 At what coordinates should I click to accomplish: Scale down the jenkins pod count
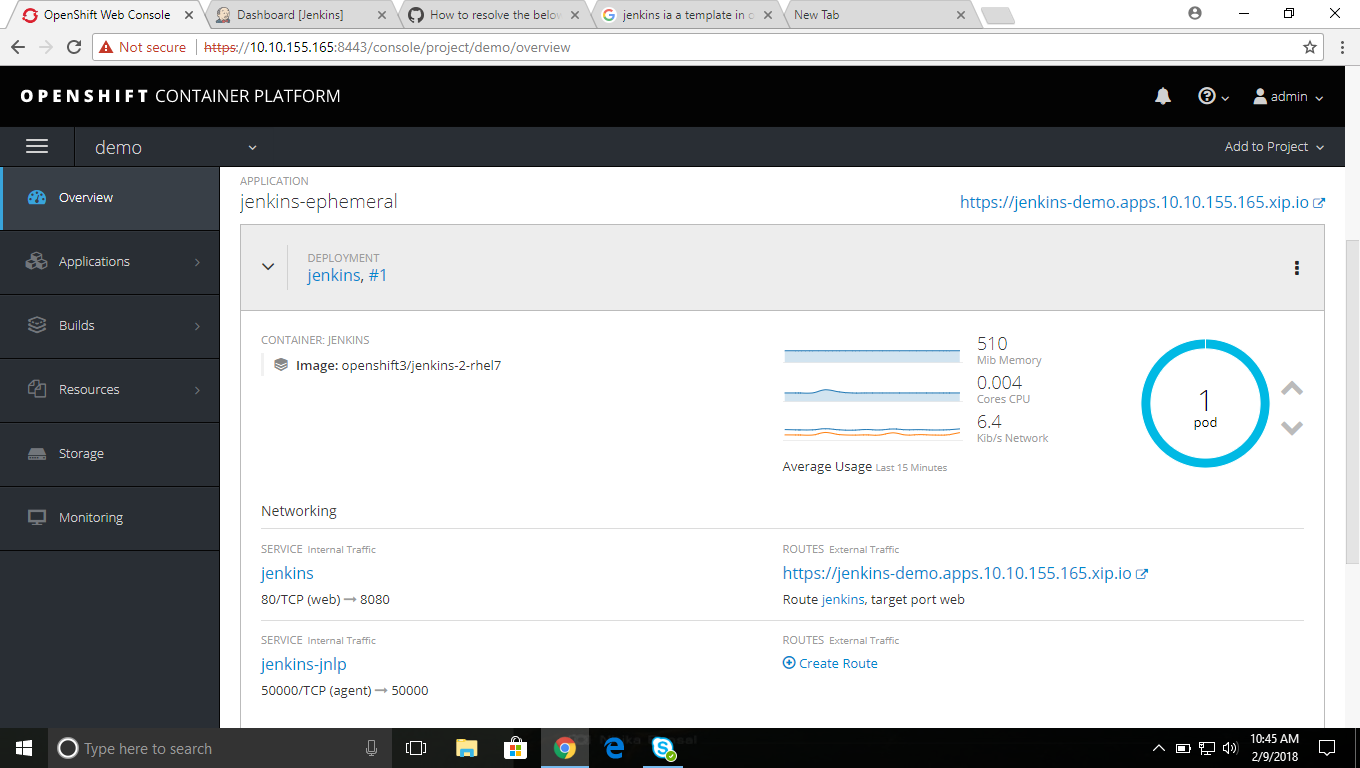pyautogui.click(x=1291, y=427)
